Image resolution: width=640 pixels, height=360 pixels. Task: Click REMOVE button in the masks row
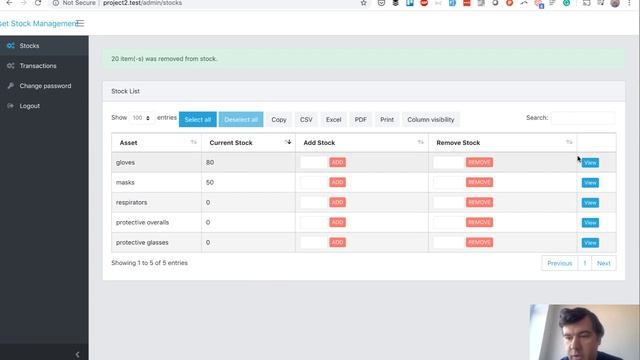[479, 182]
